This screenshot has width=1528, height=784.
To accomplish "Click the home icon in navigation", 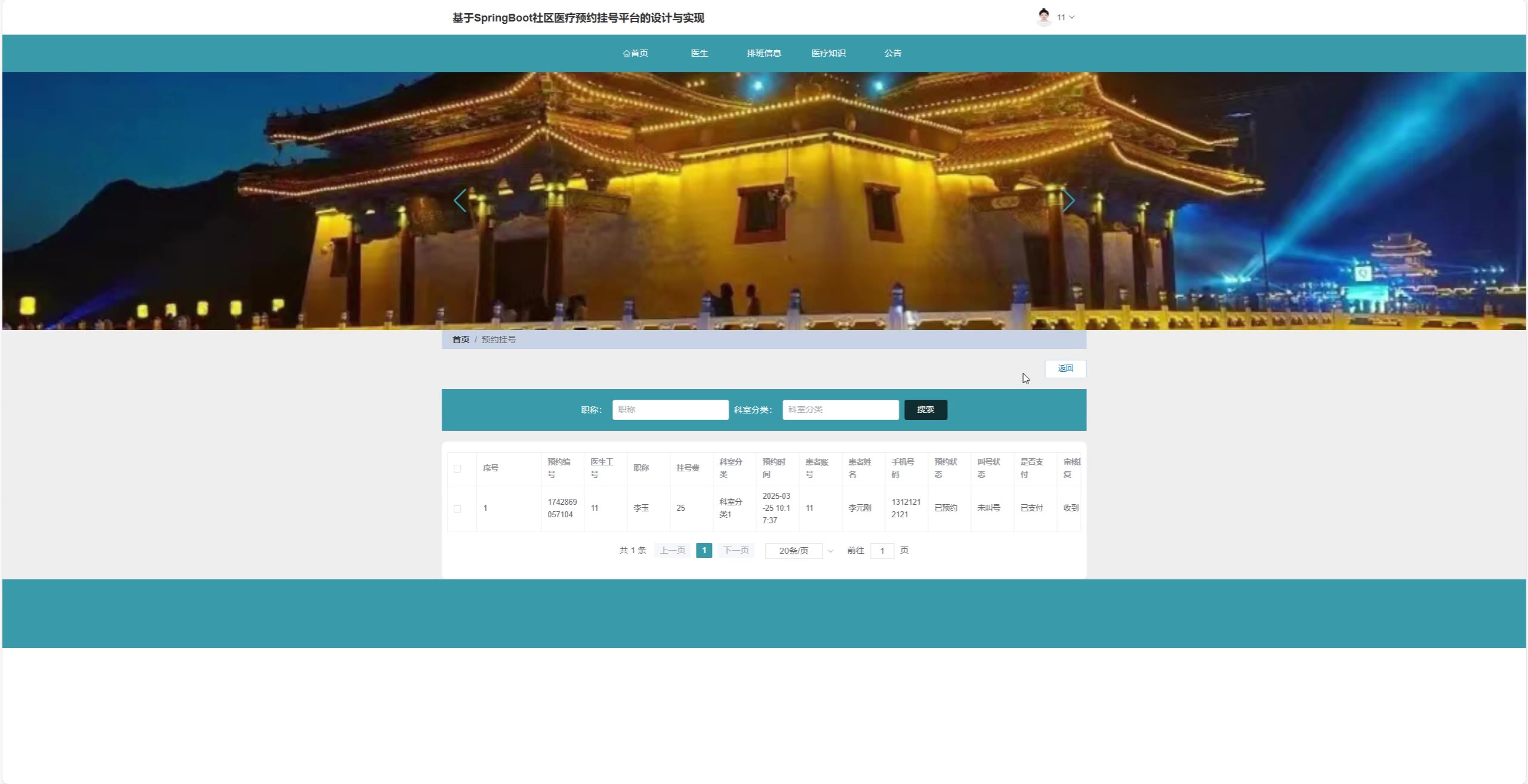I will point(626,54).
